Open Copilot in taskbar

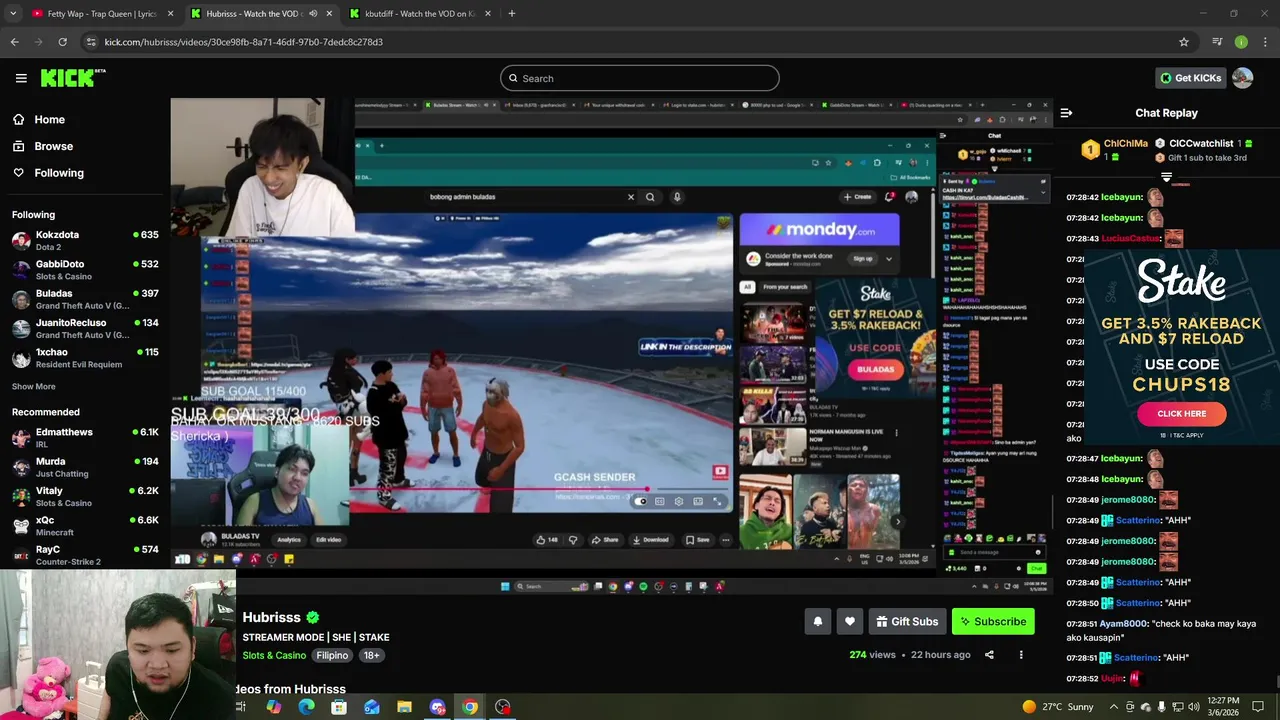[x=273, y=707]
